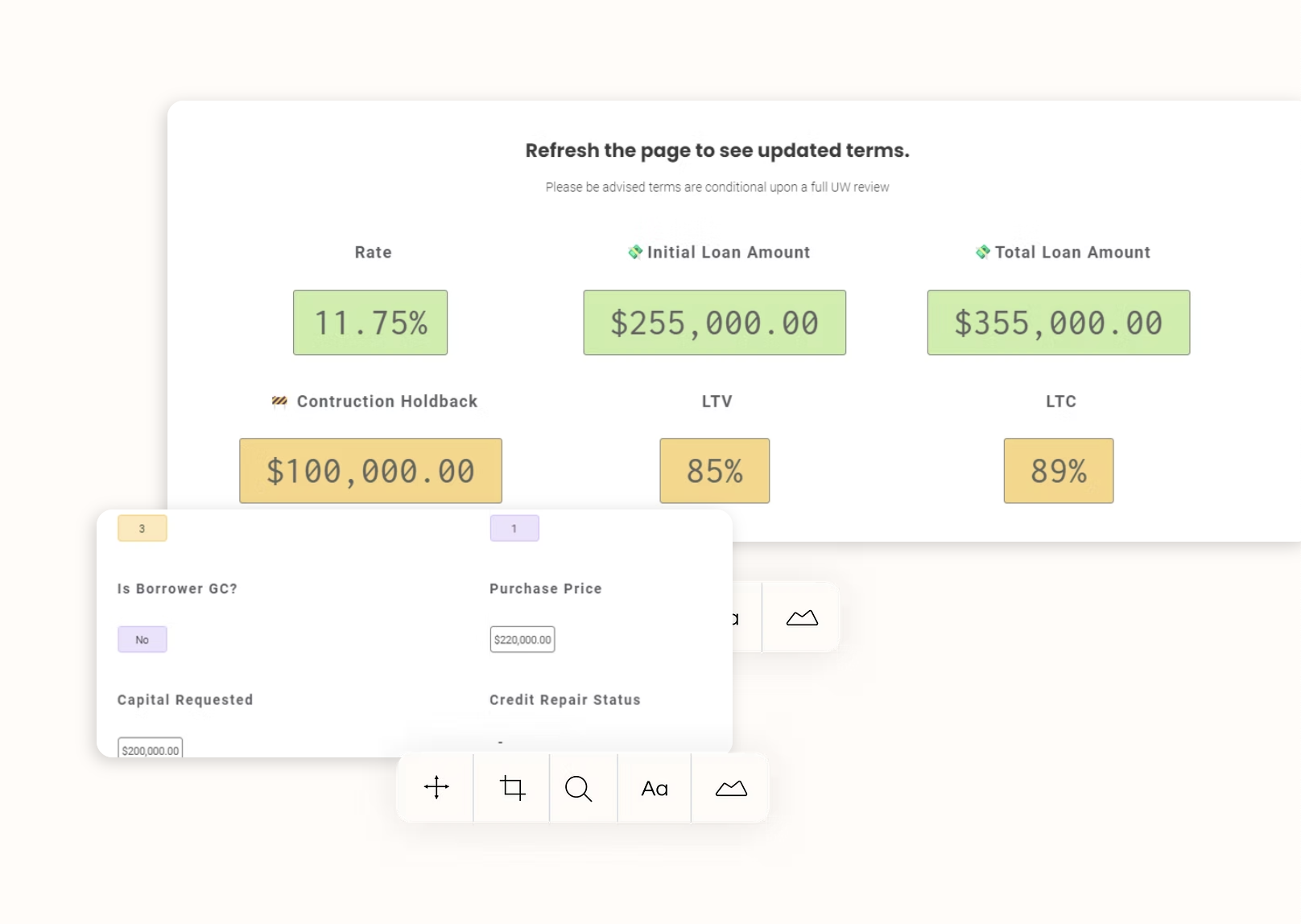
Task: Choose the Aa text tool
Action: (x=655, y=789)
